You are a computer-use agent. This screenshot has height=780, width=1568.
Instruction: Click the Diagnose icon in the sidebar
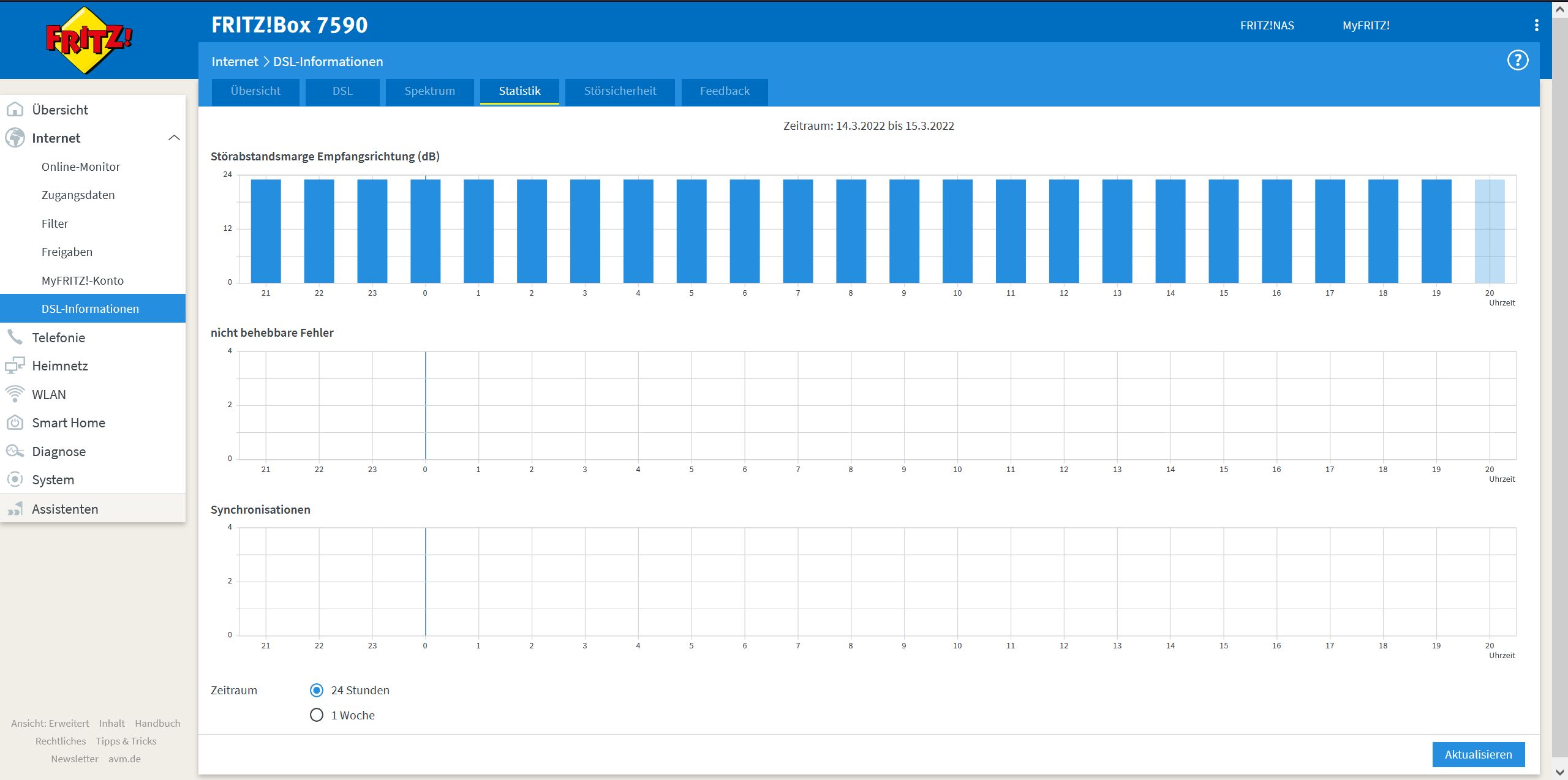(15, 451)
